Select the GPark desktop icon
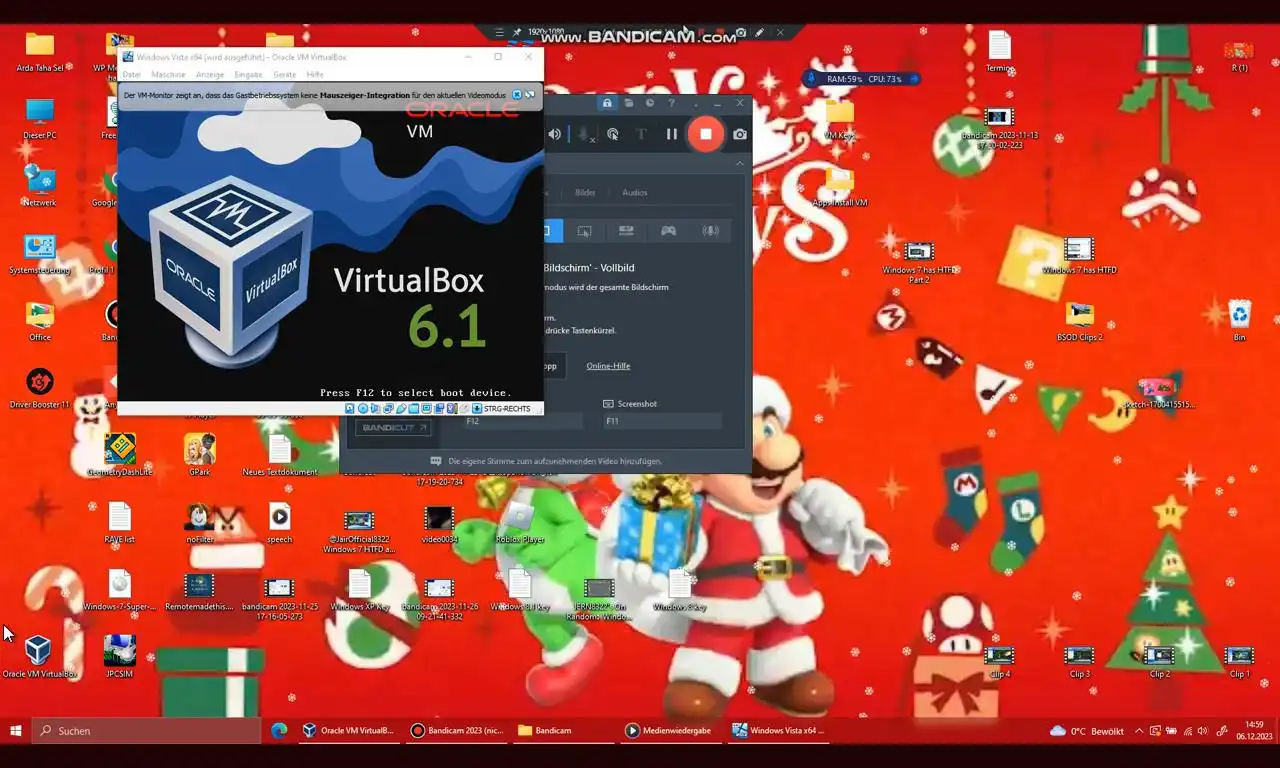This screenshot has width=1280, height=768. coord(200,456)
